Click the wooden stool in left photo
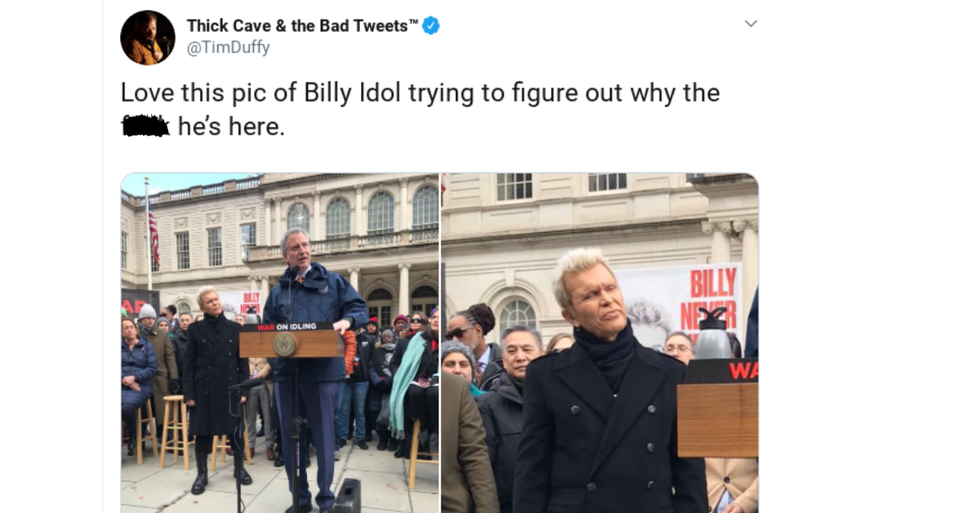Viewport: 980px width, 513px height. tap(174, 430)
